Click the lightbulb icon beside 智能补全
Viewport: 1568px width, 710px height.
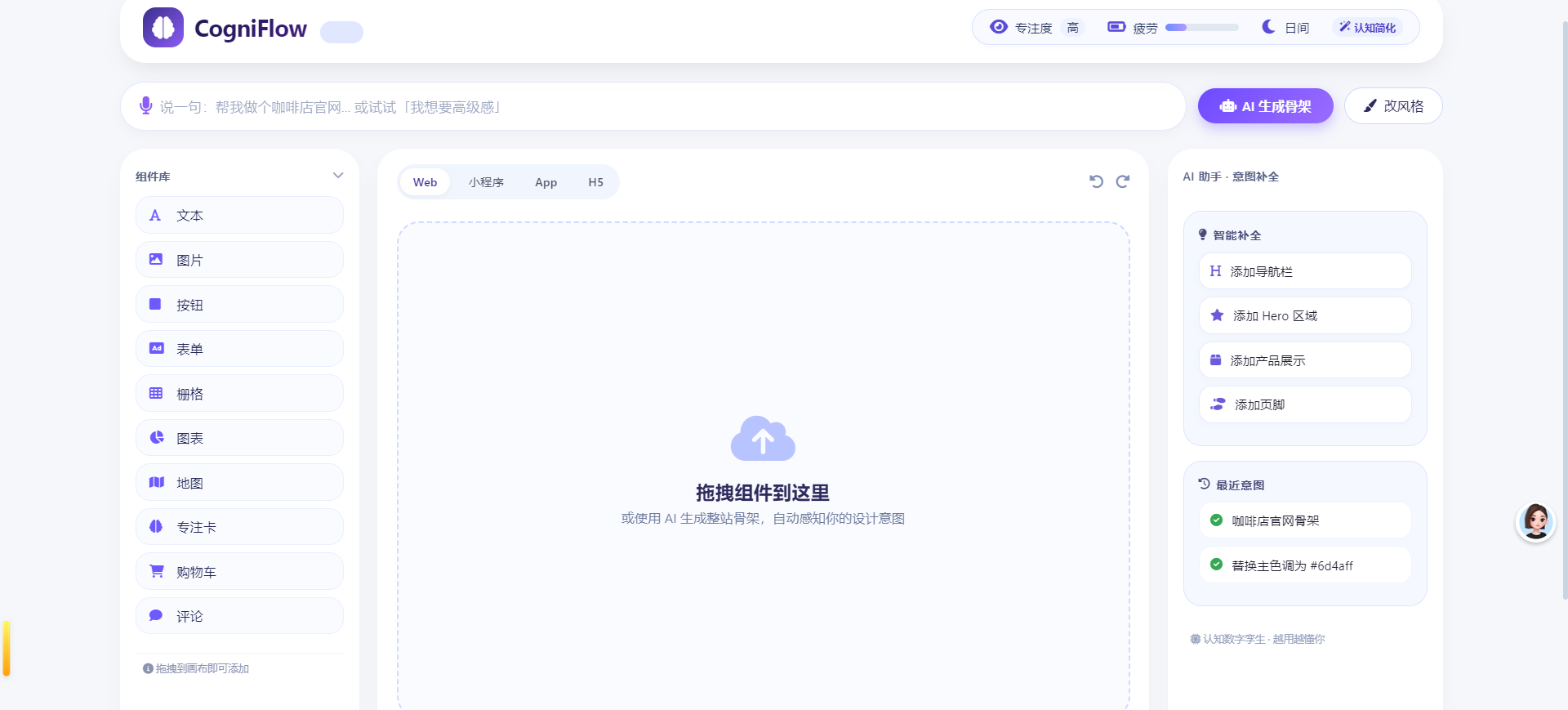(x=1202, y=234)
